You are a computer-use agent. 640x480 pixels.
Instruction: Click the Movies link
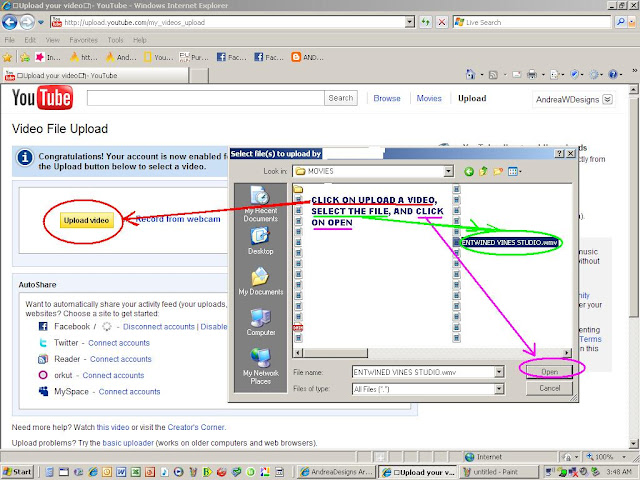429,98
